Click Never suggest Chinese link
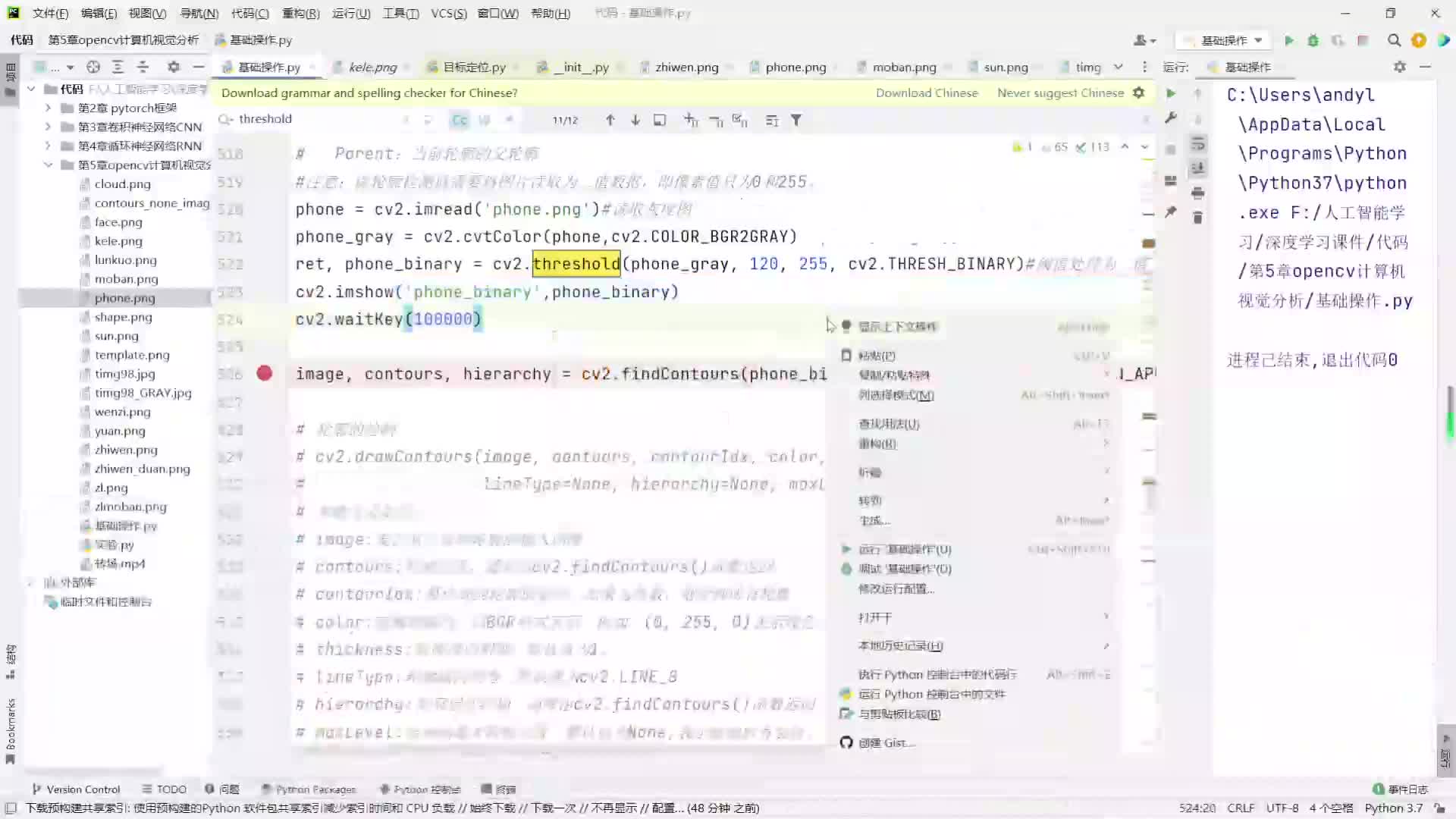The width and height of the screenshot is (1456, 819). tap(1060, 93)
